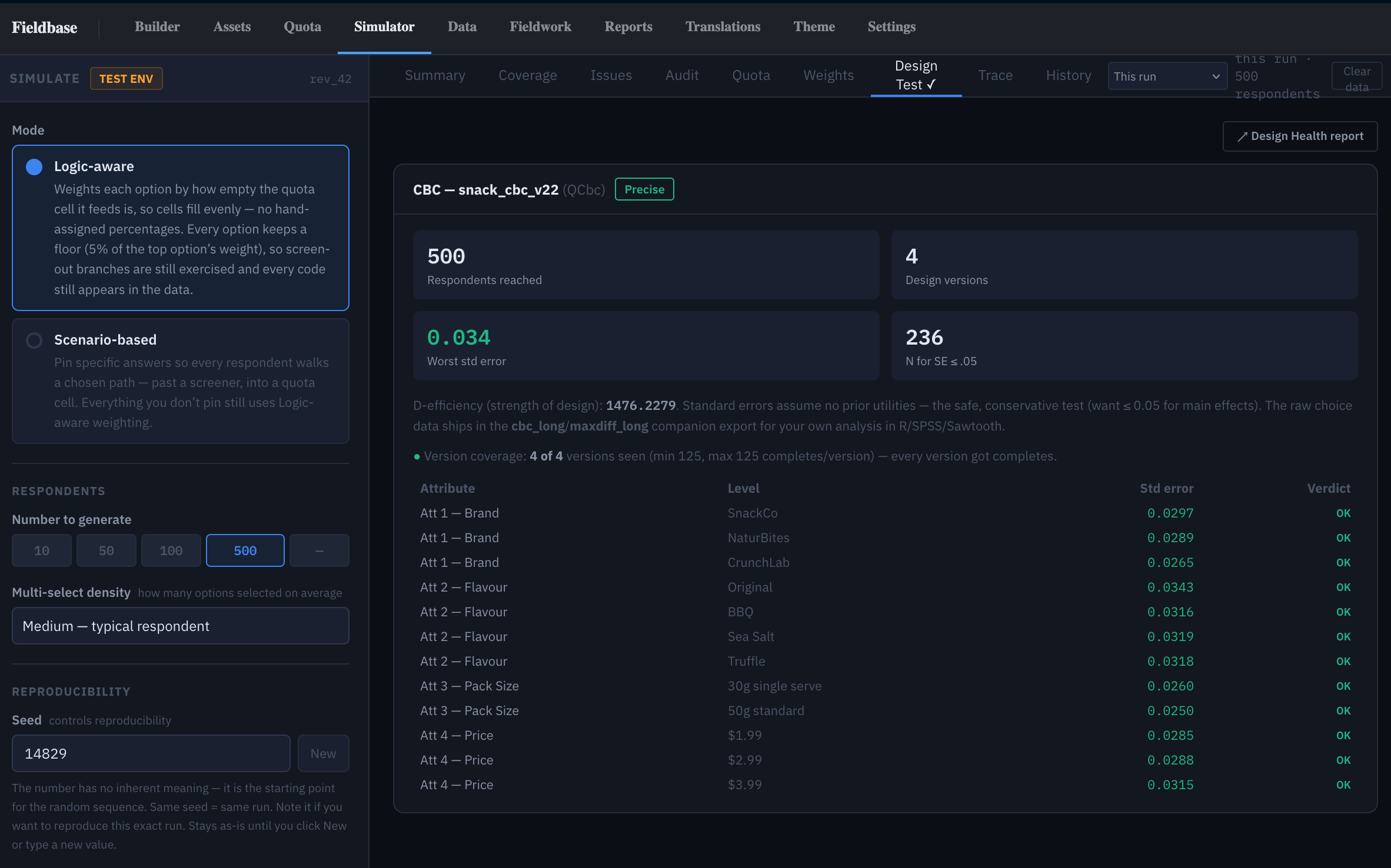This screenshot has width=1391, height=868.
Task: Open the Translations tab
Action: coord(723,27)
